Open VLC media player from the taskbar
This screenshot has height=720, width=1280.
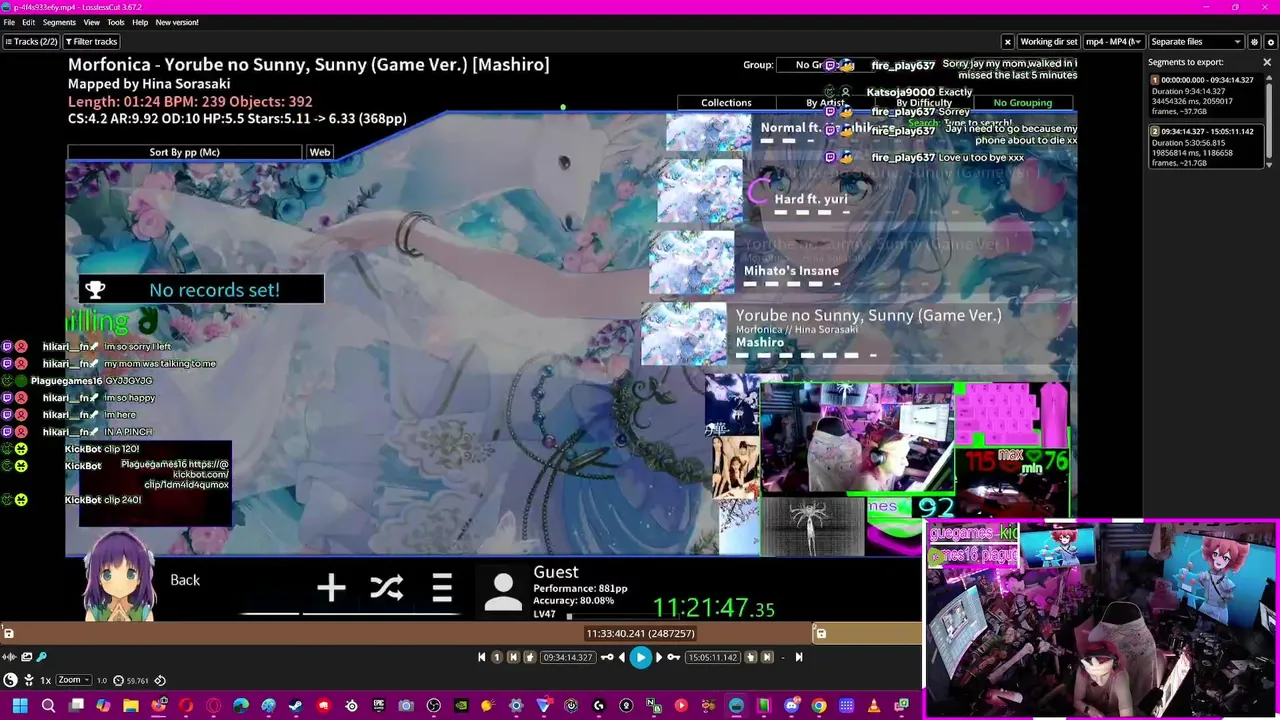click(874, 705)
